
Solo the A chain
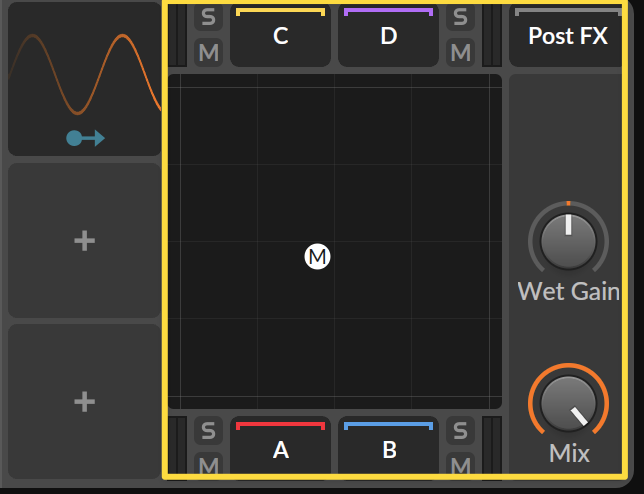point(208,431)
